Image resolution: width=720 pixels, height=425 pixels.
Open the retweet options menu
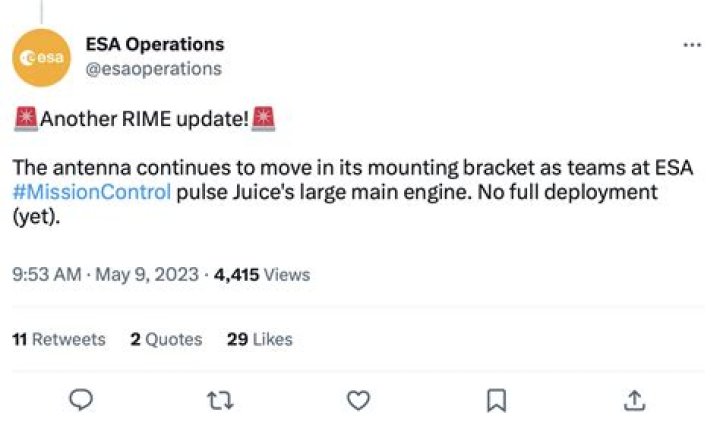[x=220, y=400]
